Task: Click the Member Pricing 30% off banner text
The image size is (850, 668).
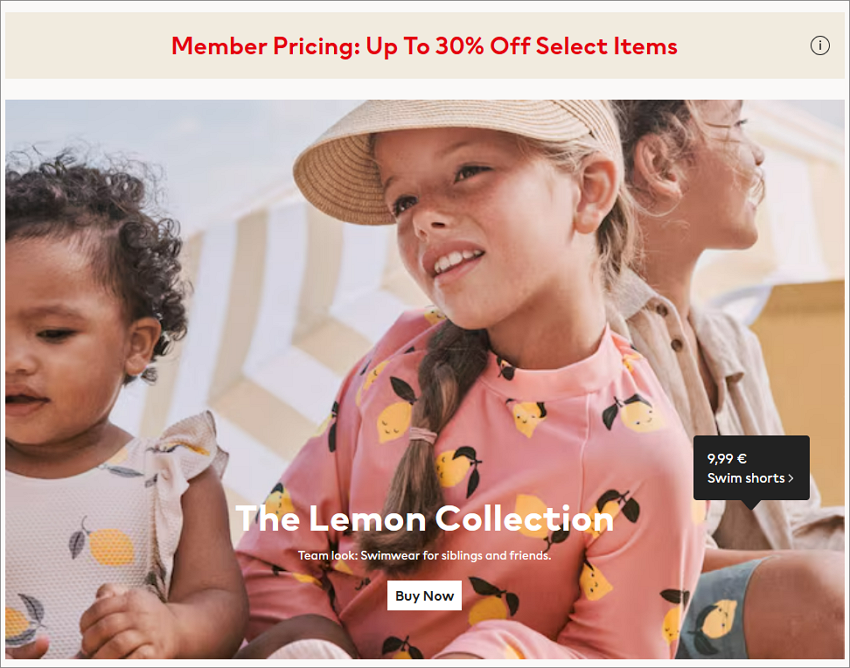Action: [424, 46]
